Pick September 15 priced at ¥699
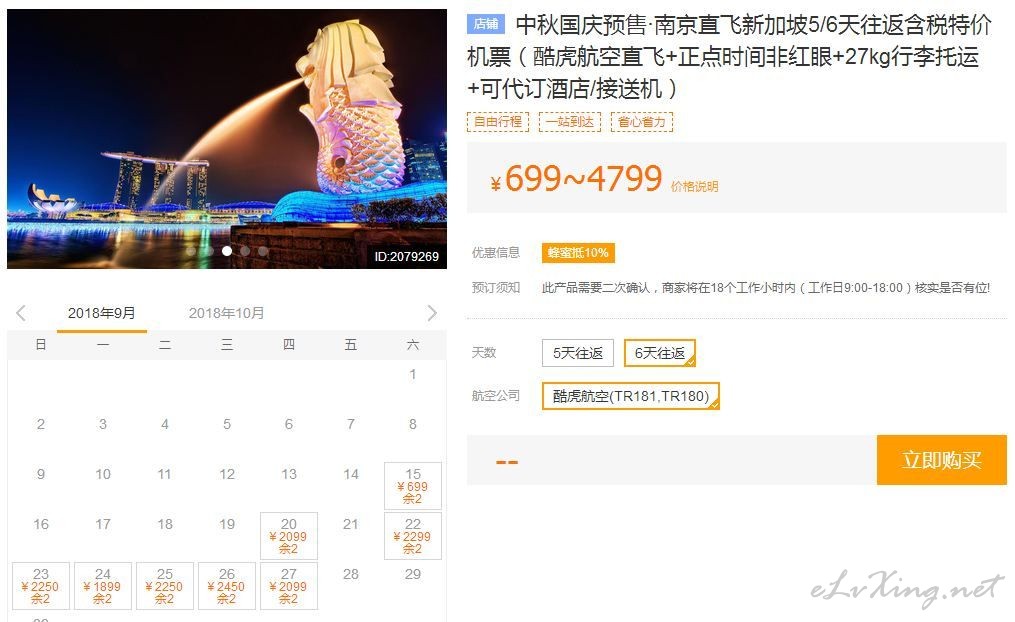The width and height of the screenshot is (1015, 622). pyautogui.click(x=413, y=485)
